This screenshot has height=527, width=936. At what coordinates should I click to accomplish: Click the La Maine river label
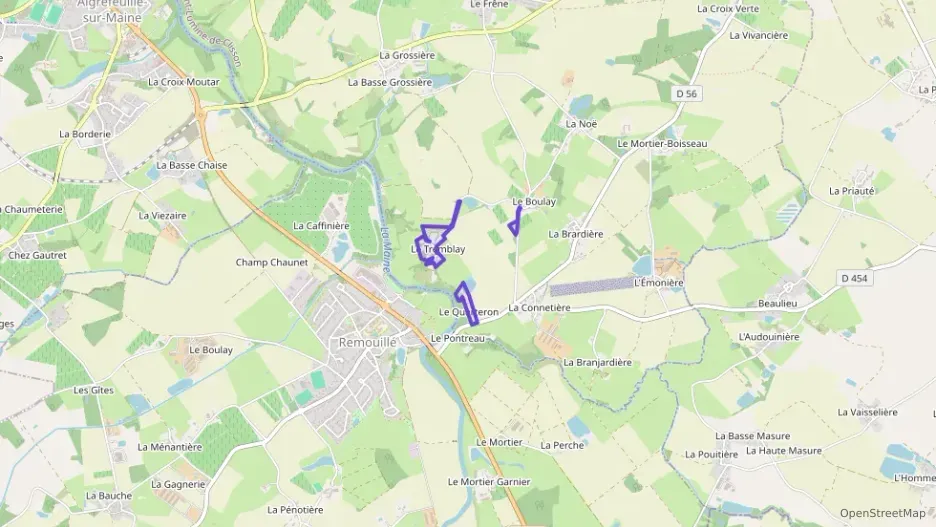386,248
